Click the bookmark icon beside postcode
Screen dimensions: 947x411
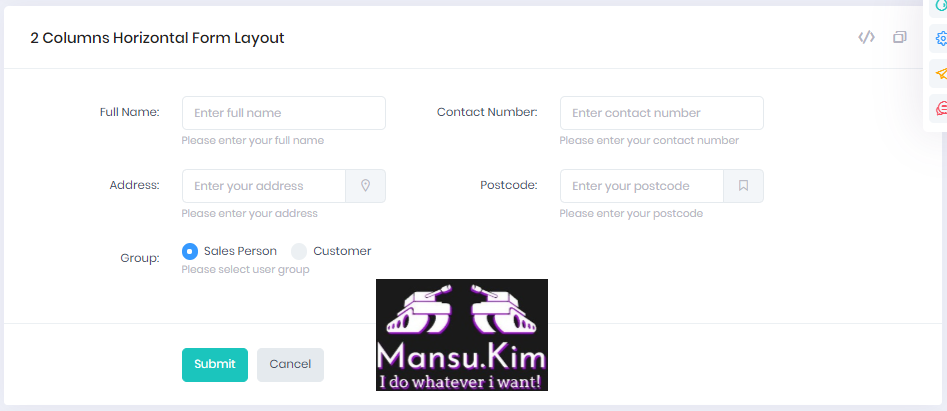pos(743,186)
